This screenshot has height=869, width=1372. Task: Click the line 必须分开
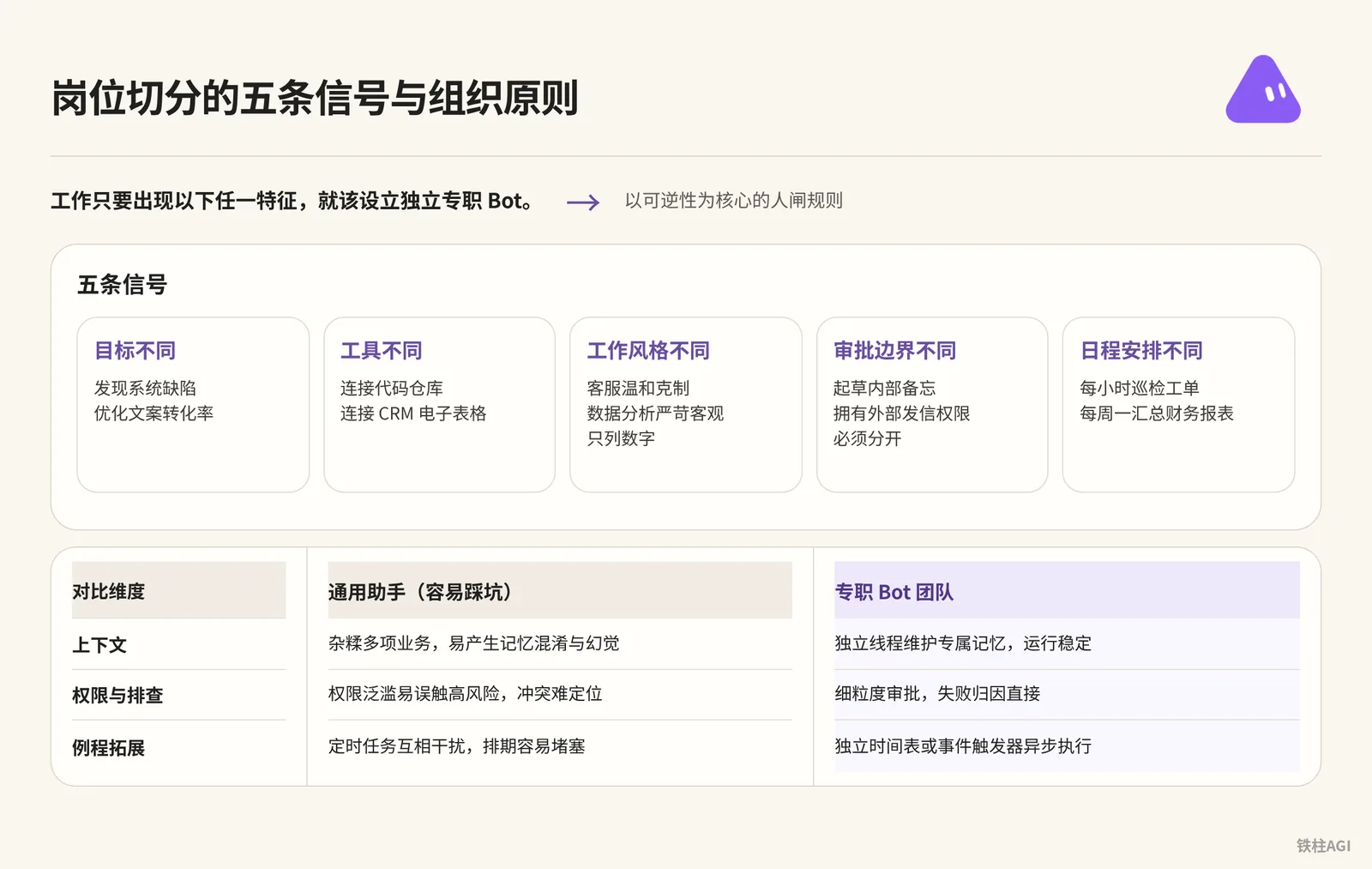coord(868,438)
